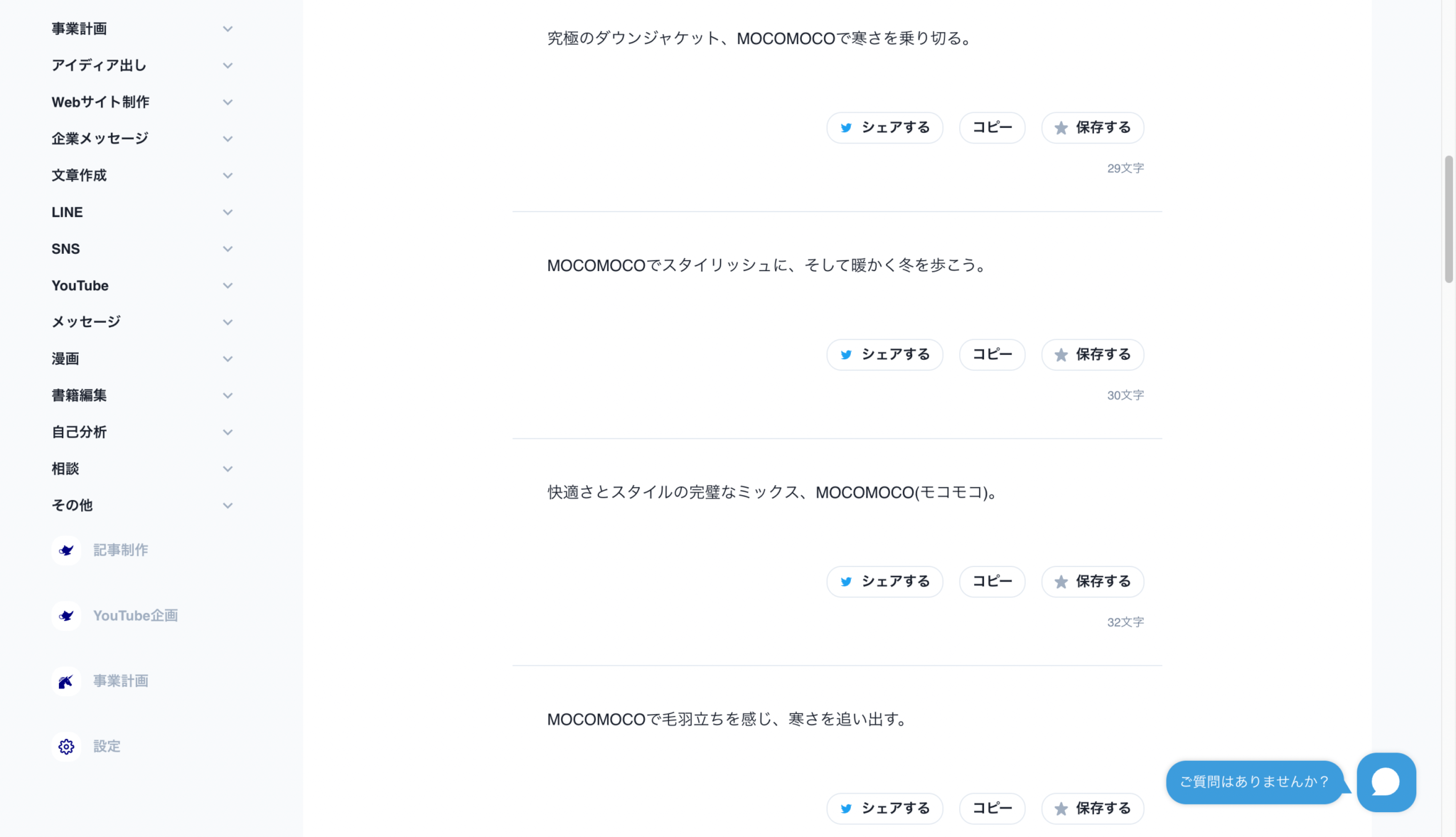Toggle 保存する for the 毛羽立ち slogan
Image resolution: width=1456 pixels, height=837 pixels.
1092,809
